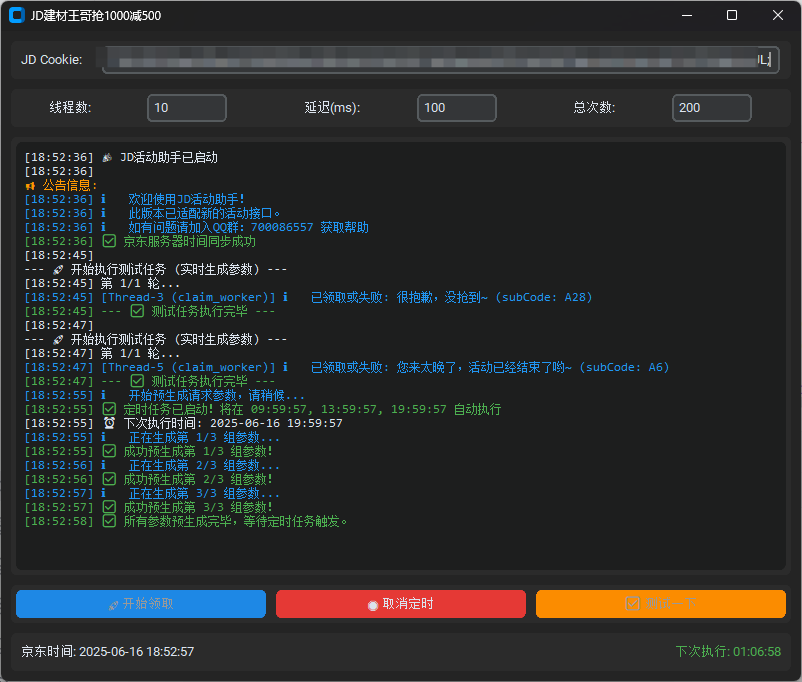
Task: Click the 京东时间 clock text in status bar
Action: coord(108,651)
